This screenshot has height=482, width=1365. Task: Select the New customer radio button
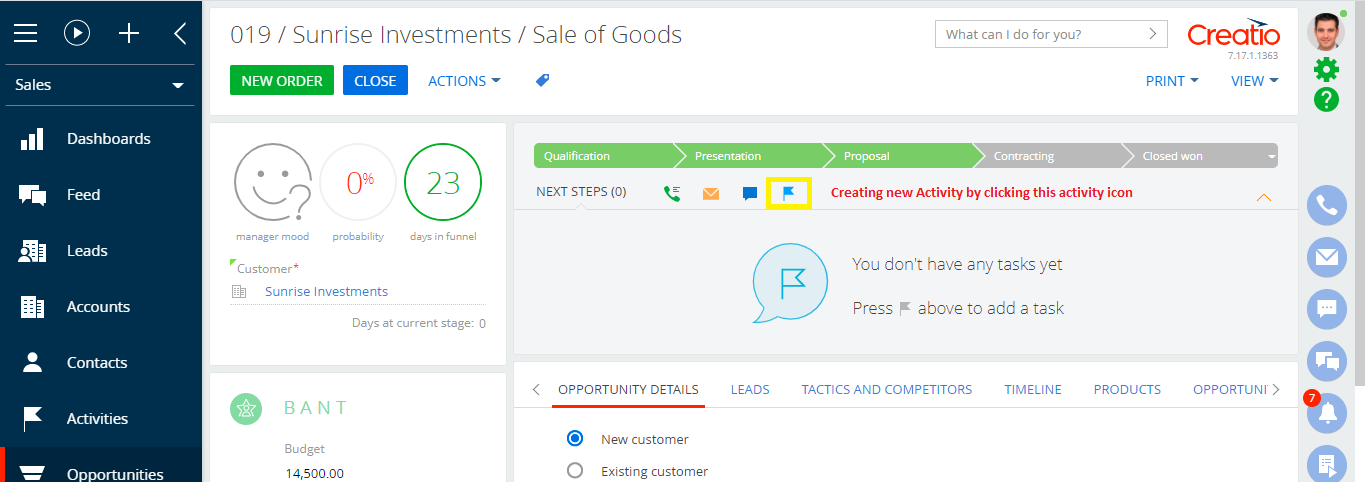point(575,438)
